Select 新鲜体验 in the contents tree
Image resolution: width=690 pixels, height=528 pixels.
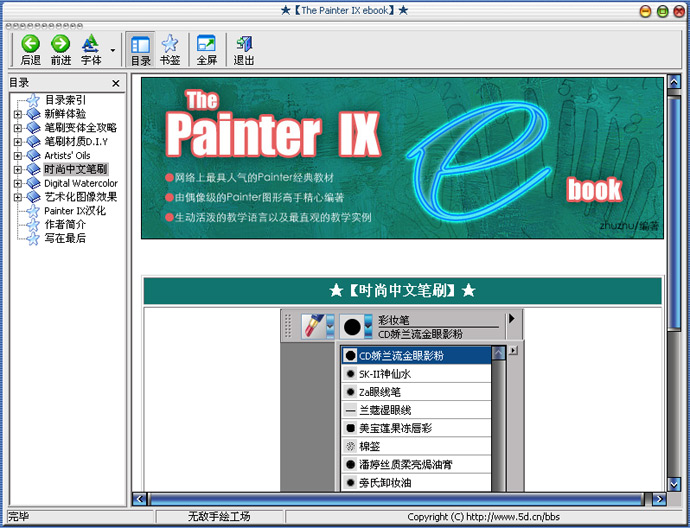point(65,114)
